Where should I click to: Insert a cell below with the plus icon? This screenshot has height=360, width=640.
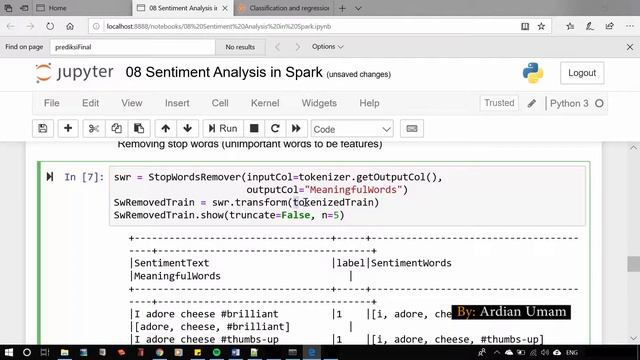coord(68,129)
